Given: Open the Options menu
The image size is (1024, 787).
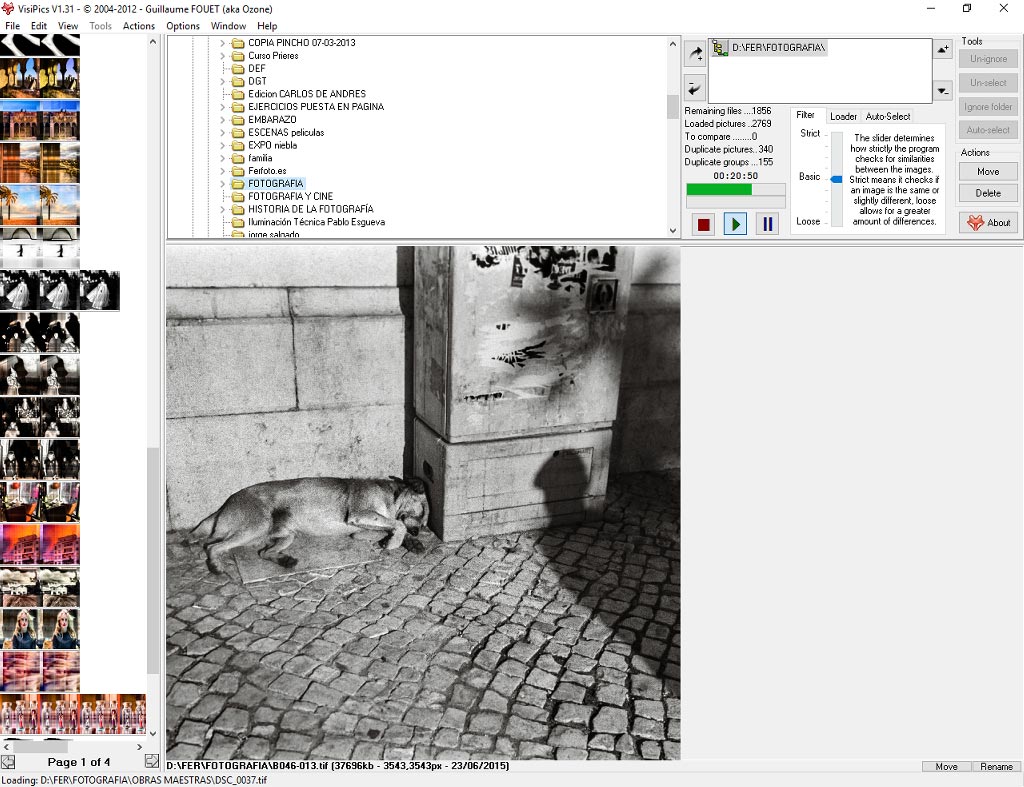Looking at the screenshot, I should coord(183,26).
